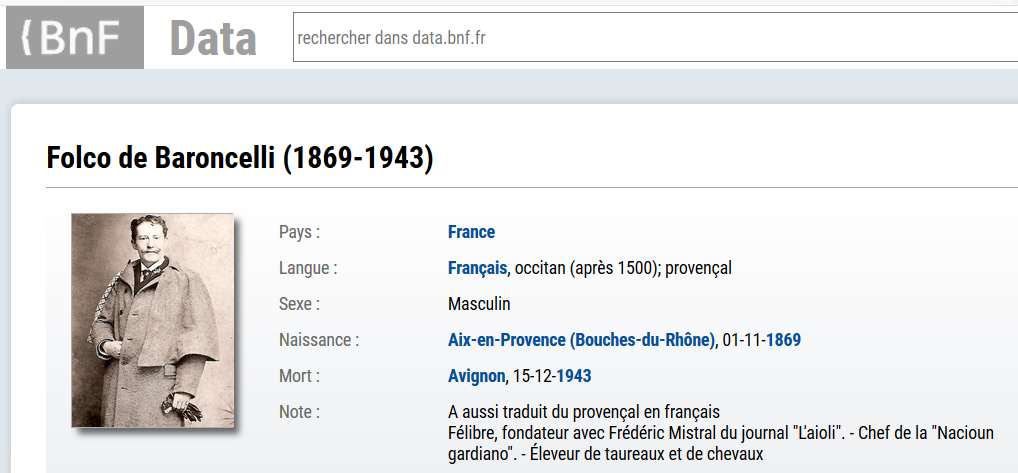Click the 1869 year link in Naissance row

[783, 340]
